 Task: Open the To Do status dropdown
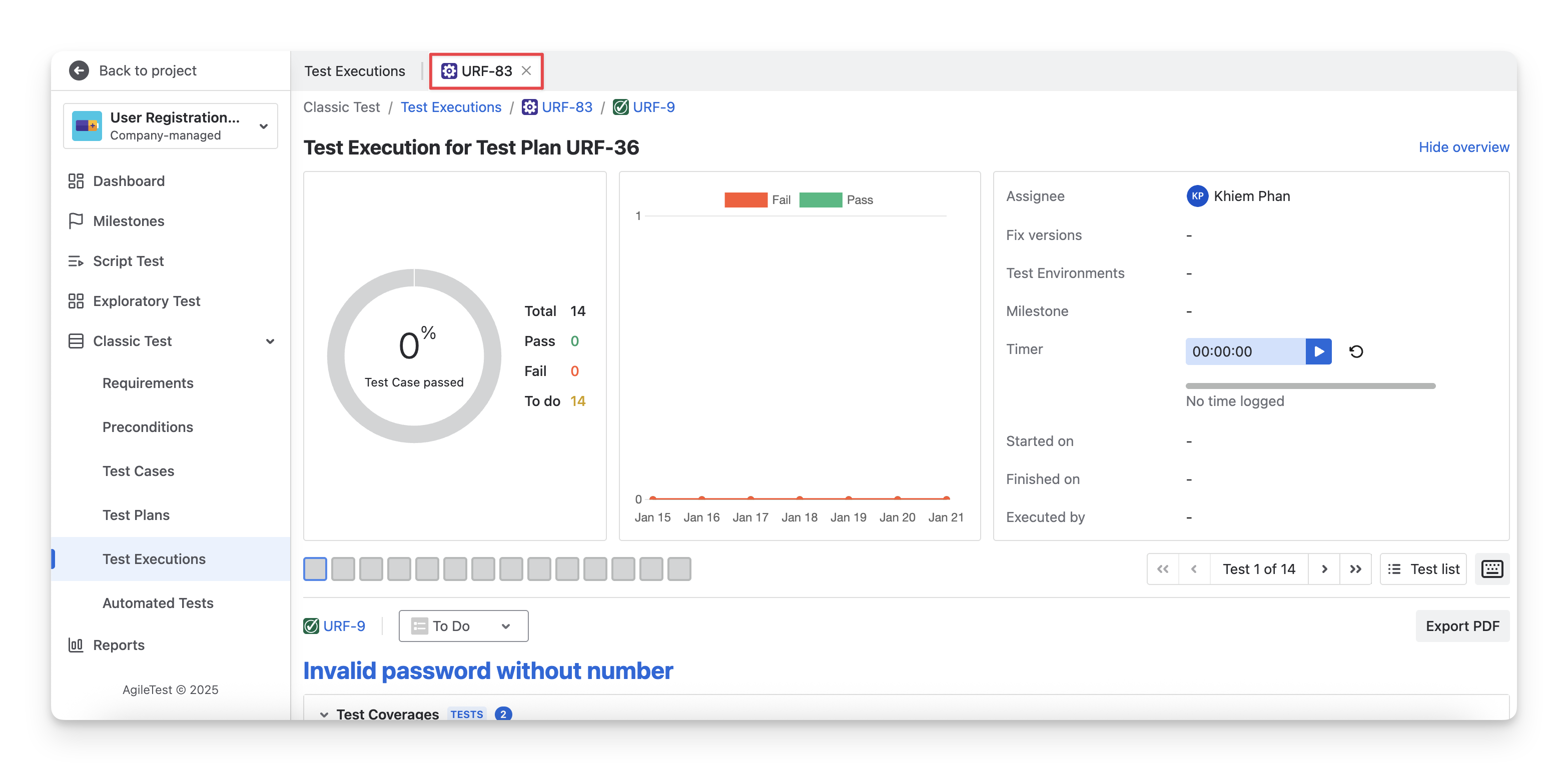point(463,625)
